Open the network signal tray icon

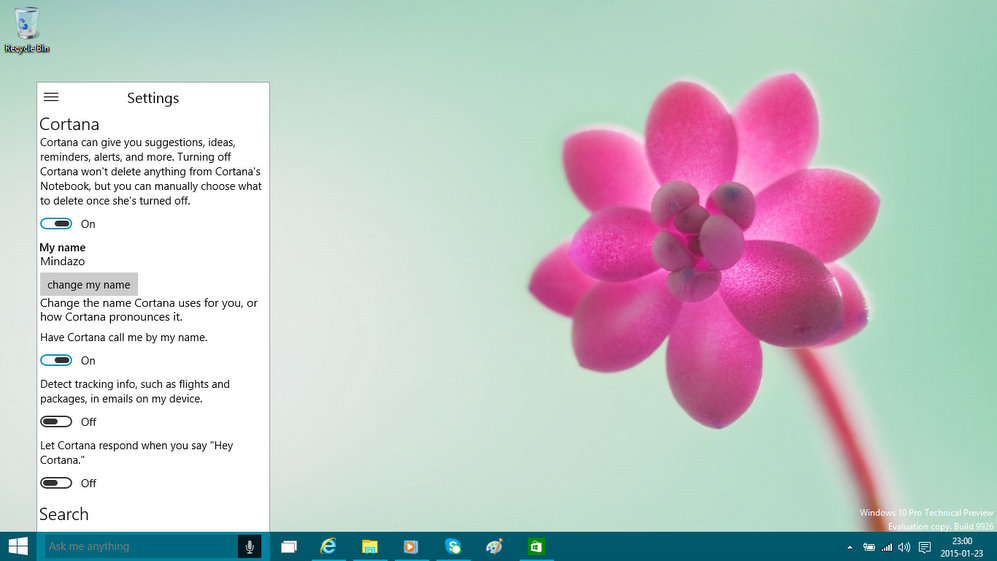coord(886,547)
